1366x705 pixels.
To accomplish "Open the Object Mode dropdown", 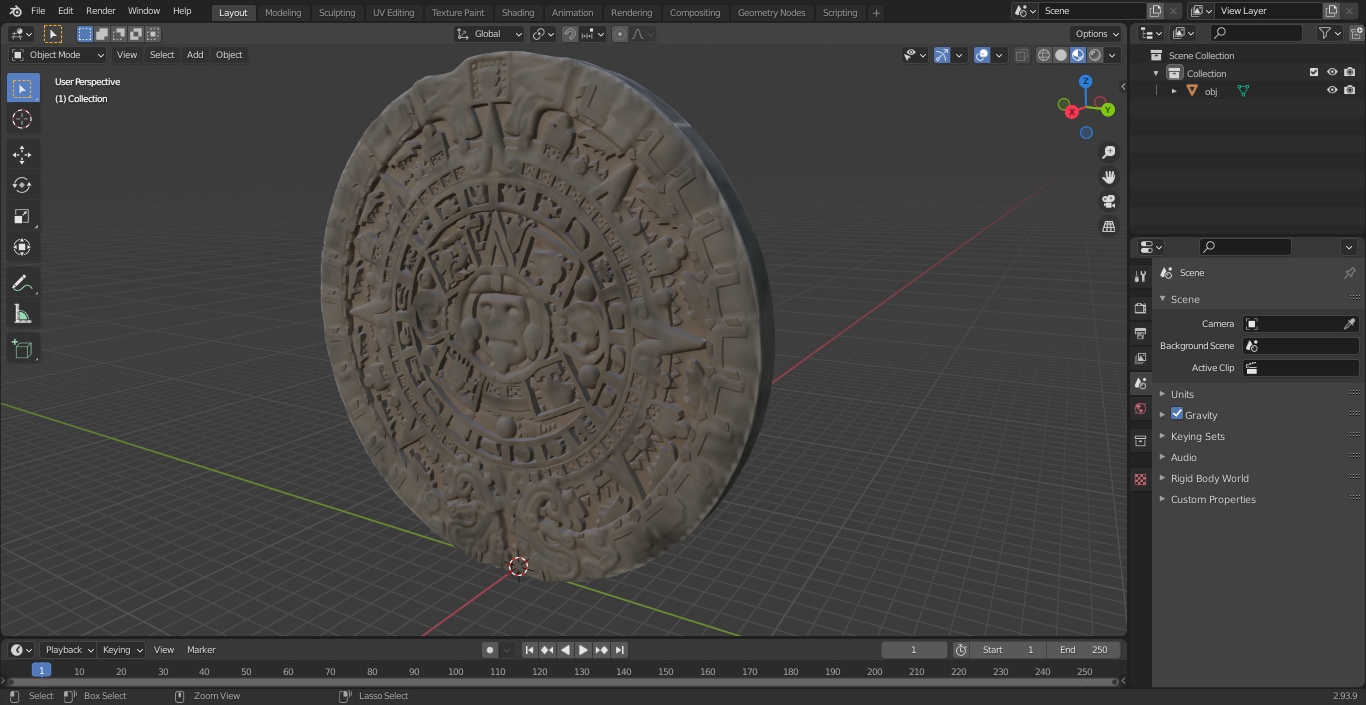I will 58,55.
